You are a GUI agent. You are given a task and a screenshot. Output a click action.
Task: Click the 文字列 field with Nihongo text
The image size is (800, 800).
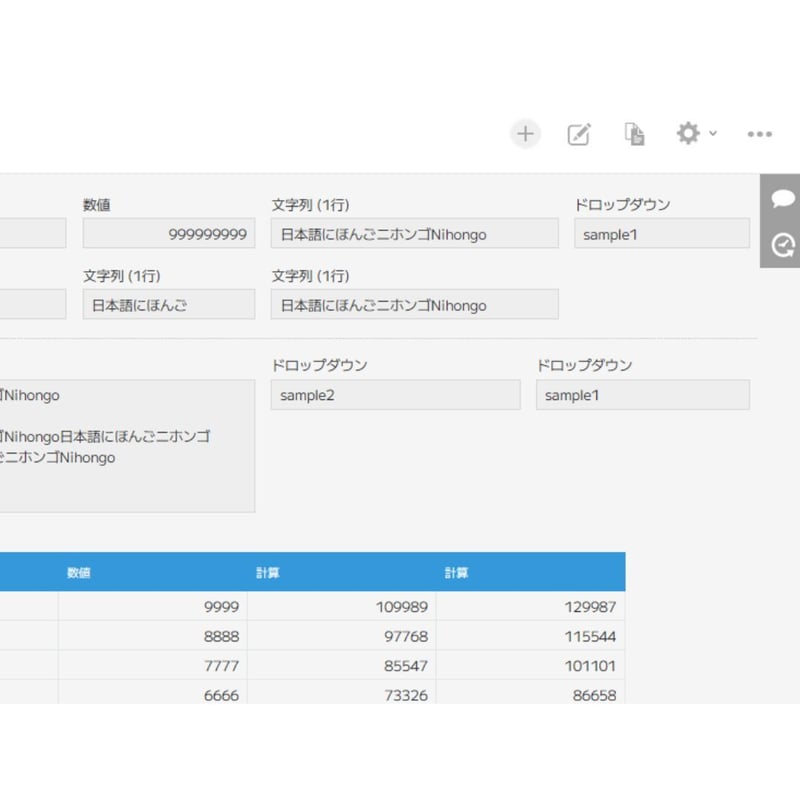tap(415, 233)
